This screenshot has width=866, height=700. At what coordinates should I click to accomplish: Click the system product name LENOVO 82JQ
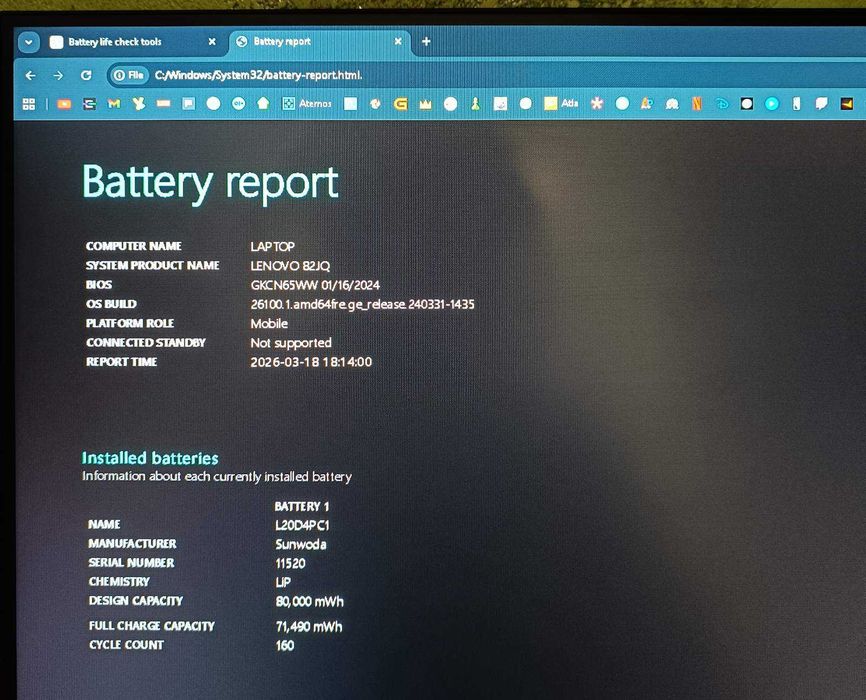pos(290,266)
